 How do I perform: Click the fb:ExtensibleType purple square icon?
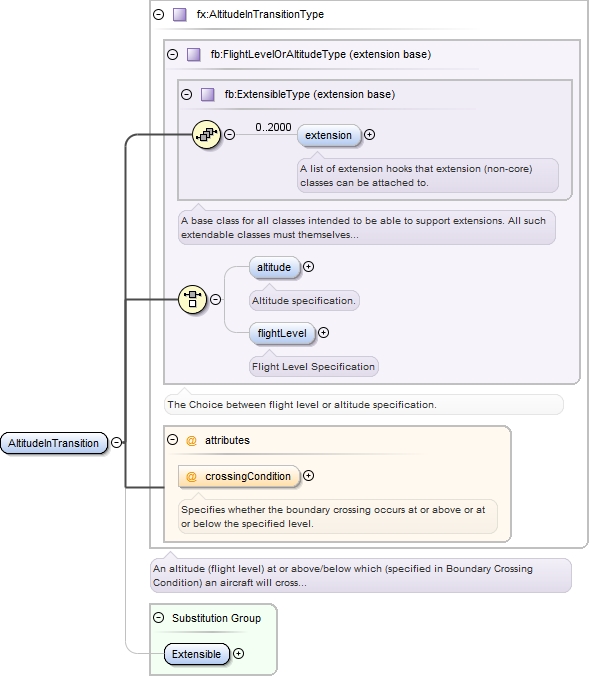click(208, 95)
